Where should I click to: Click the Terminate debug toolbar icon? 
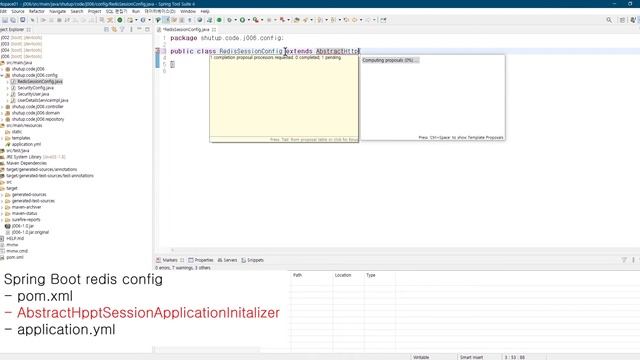(59, 20)
